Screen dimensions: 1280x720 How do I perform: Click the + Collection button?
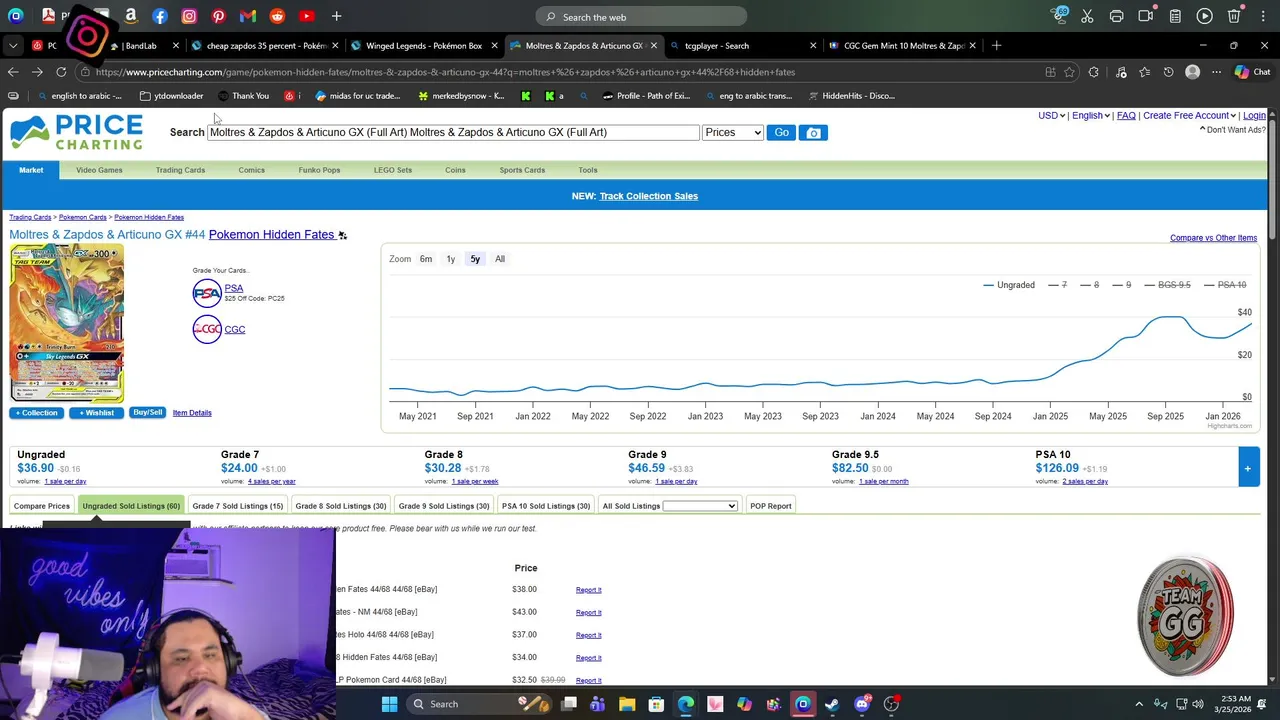point(36,413)
